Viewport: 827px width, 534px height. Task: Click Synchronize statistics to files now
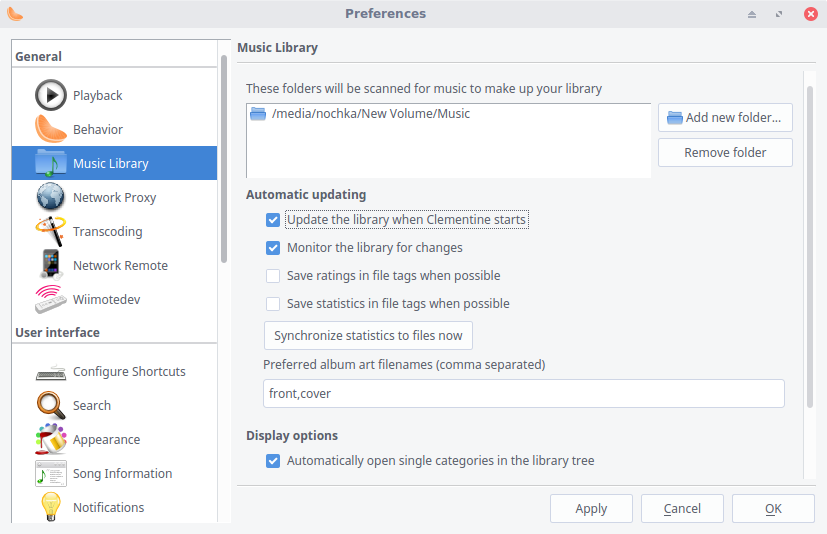tap(368, 336)
